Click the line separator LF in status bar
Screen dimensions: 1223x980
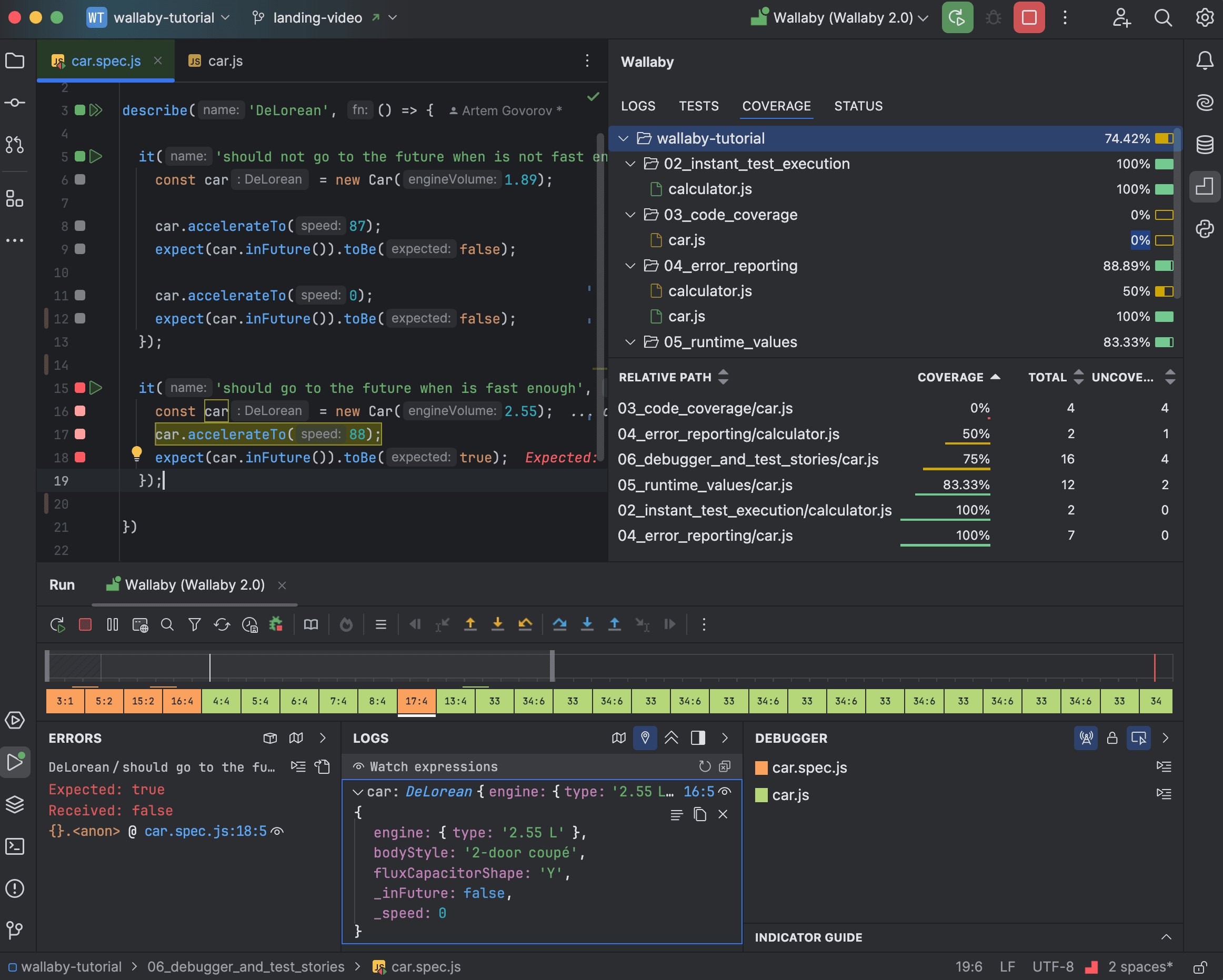click(1007, 967)
